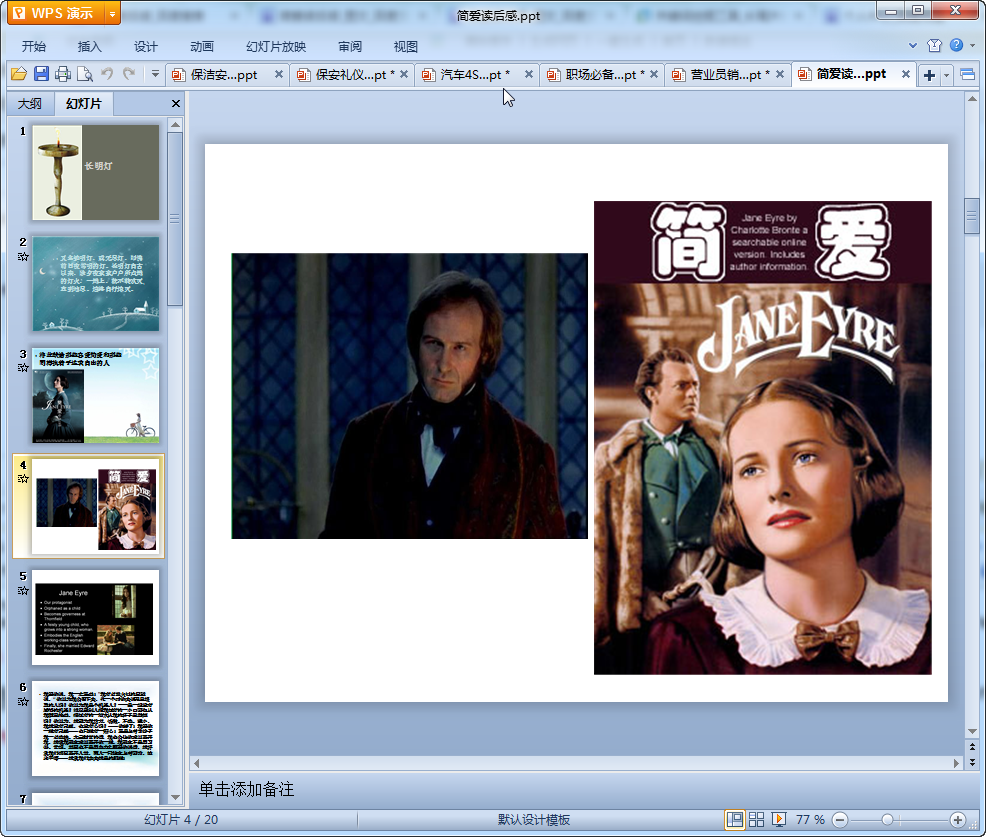
Task: Open the 动画 ribbon tab
Action: tap(202, 47)
